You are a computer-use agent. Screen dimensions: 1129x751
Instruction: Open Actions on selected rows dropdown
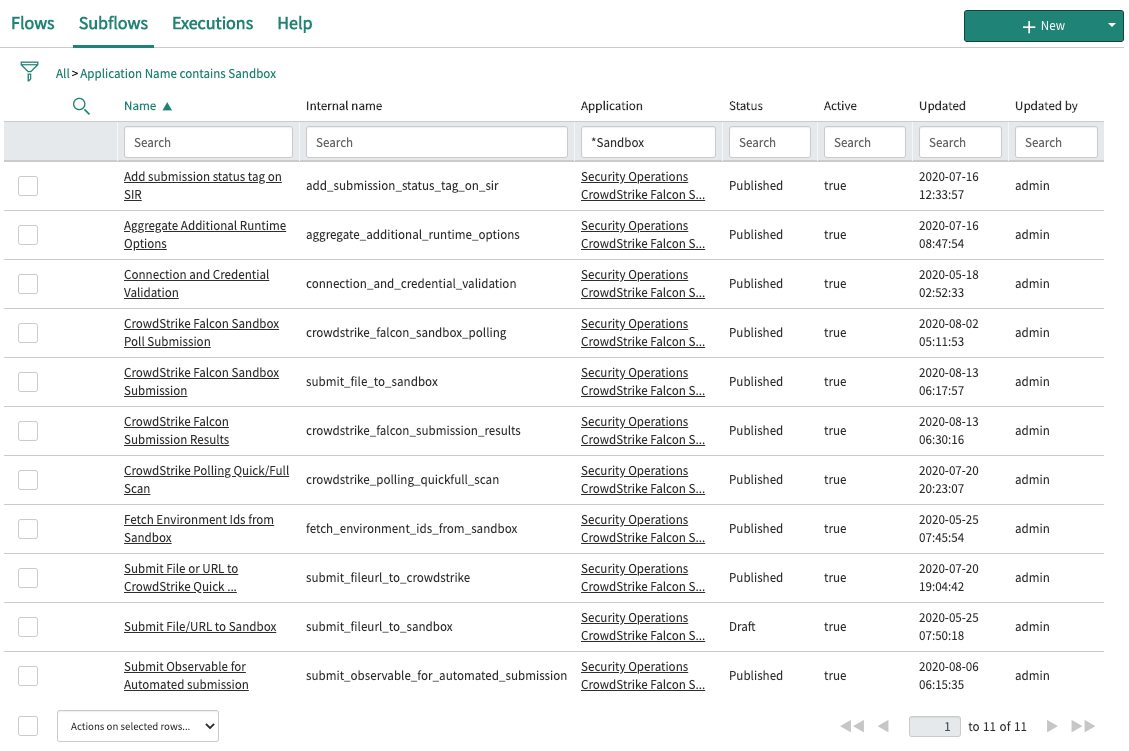[x=138, y=727]
